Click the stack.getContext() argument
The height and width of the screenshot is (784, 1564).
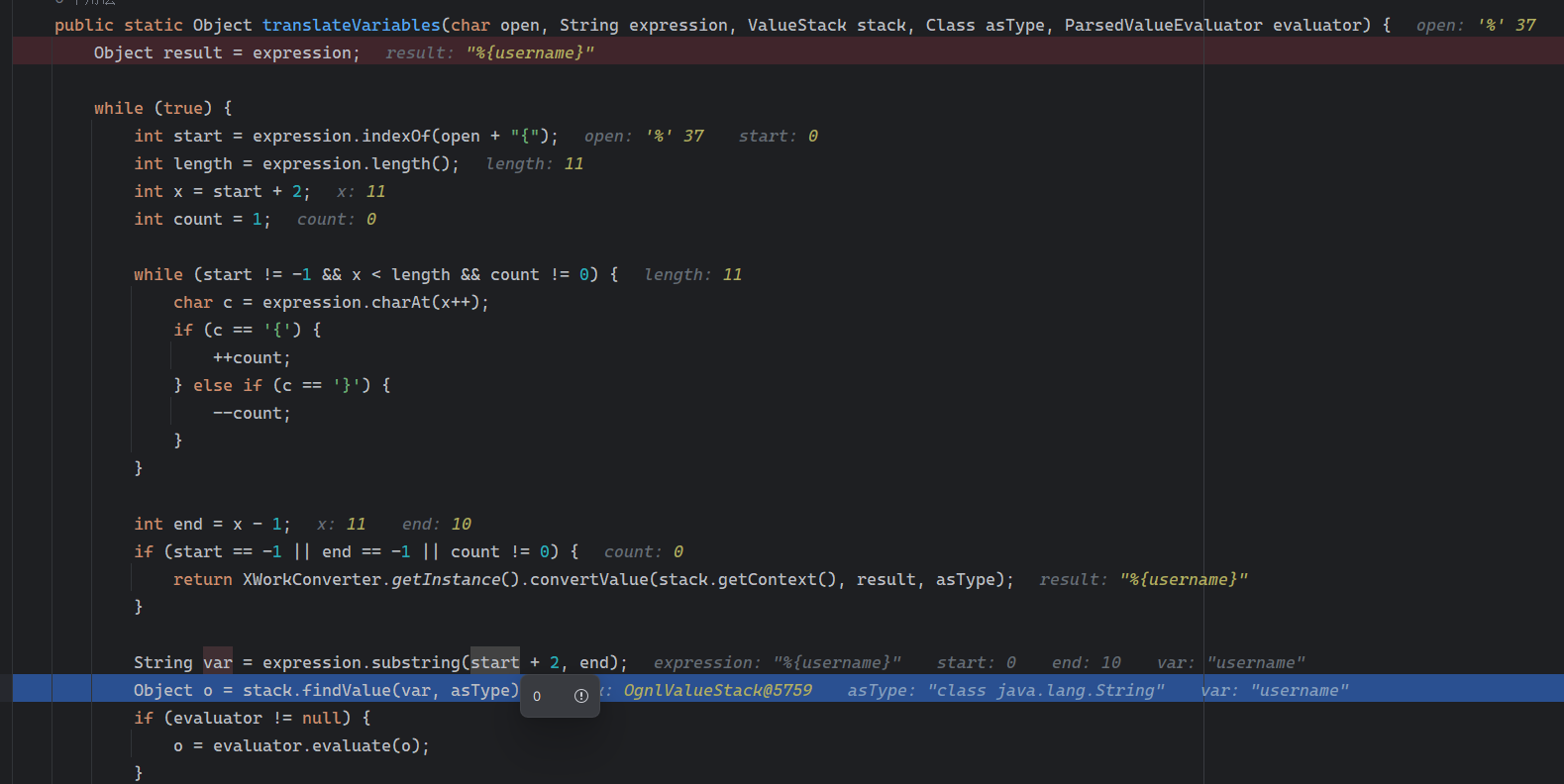click(x=748, y=579)
